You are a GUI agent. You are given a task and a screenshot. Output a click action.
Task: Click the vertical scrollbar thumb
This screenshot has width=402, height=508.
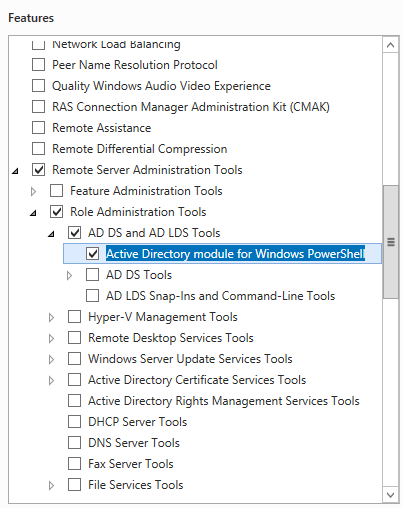[x=391, y=242]
